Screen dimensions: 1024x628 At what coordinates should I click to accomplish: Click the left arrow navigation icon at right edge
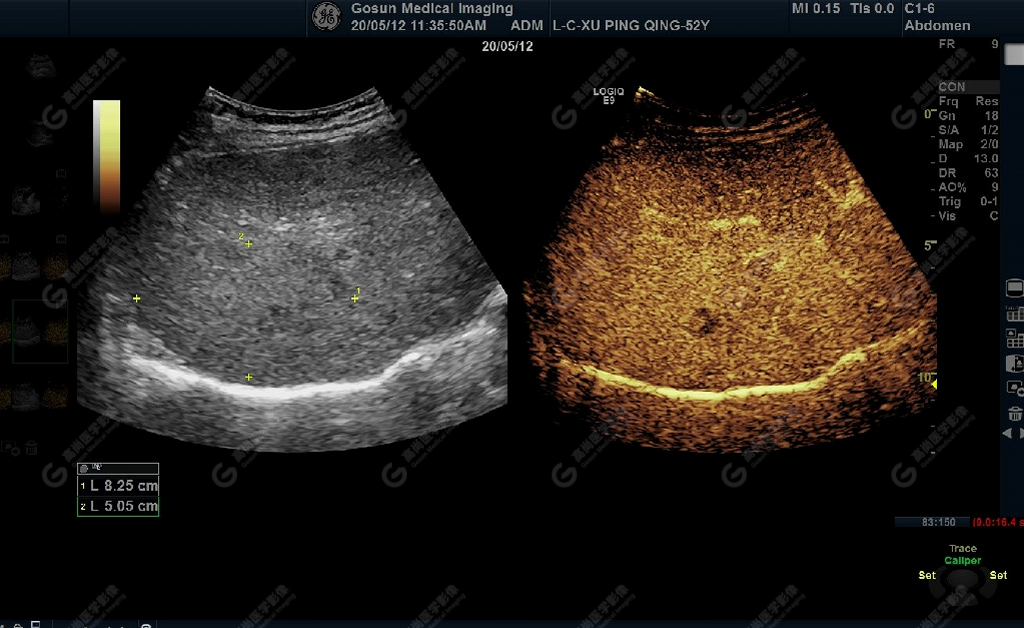1007,434
